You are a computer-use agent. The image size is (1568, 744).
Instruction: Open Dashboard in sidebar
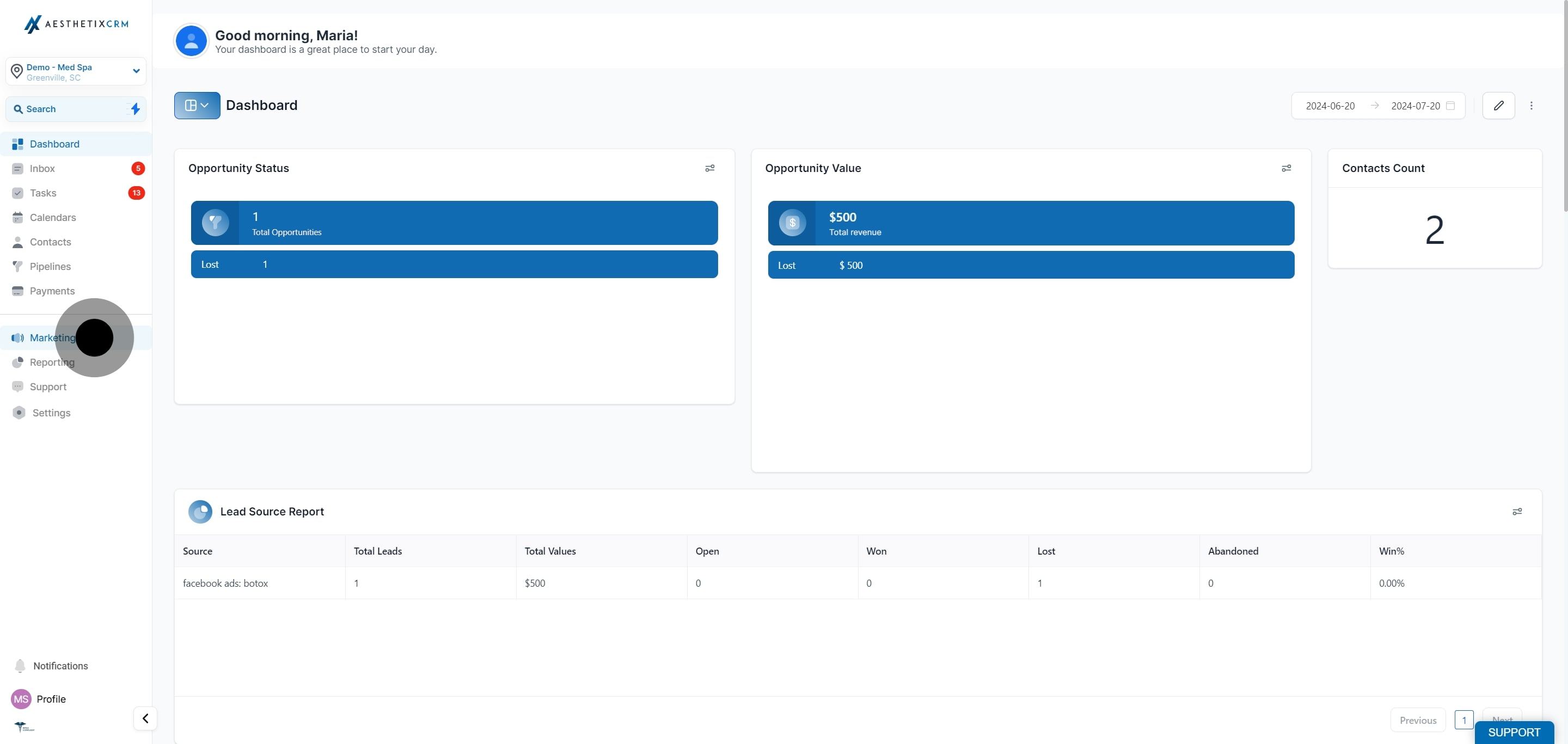click(x=76, y=144)
